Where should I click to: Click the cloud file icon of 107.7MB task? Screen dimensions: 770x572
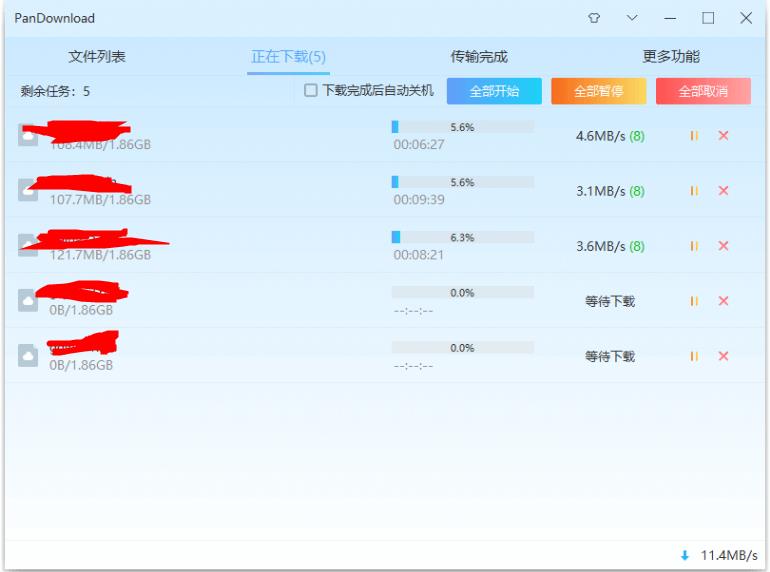coord(28,191)
